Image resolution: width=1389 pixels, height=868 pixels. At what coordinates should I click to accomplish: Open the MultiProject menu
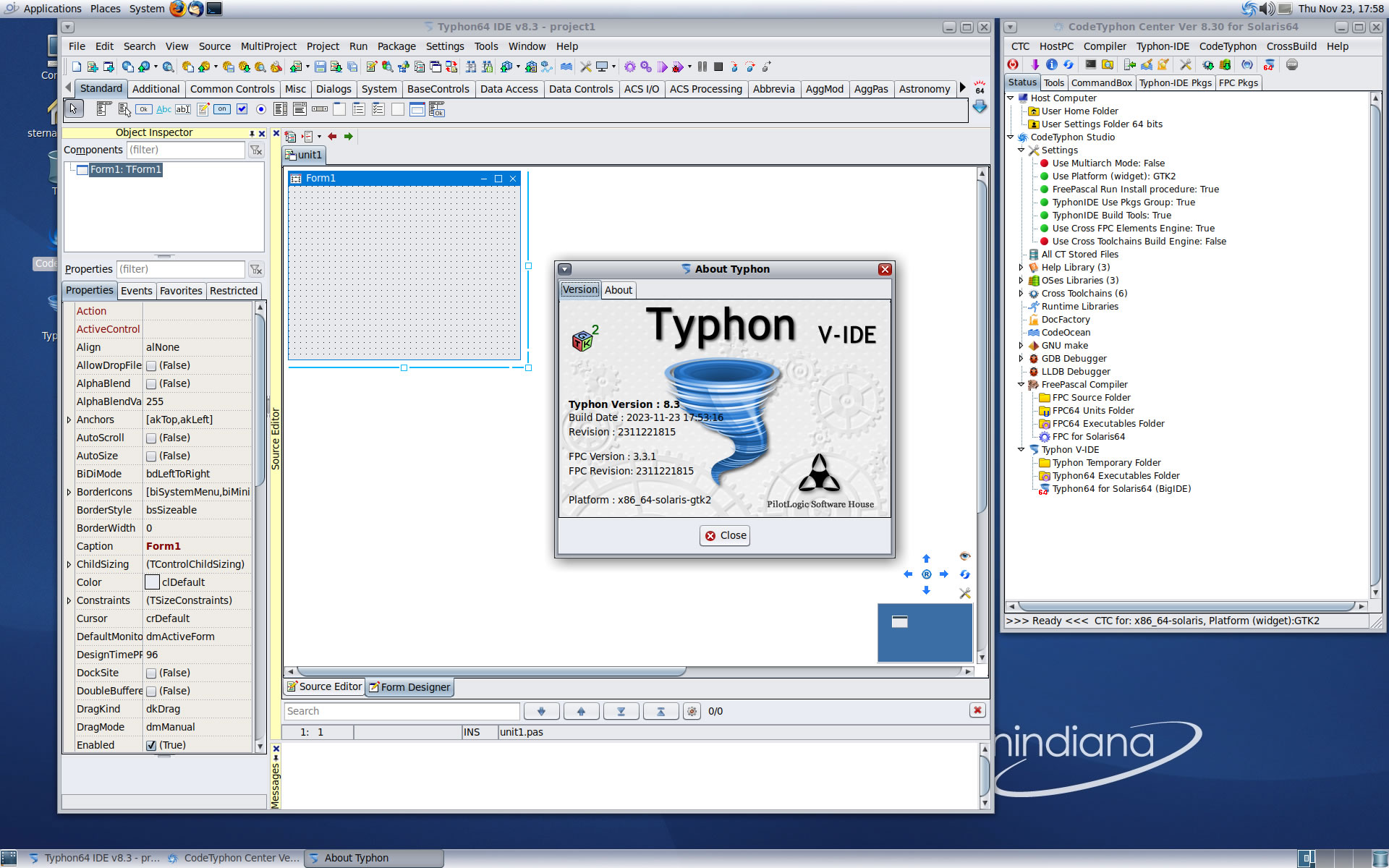tap(268, 46)
